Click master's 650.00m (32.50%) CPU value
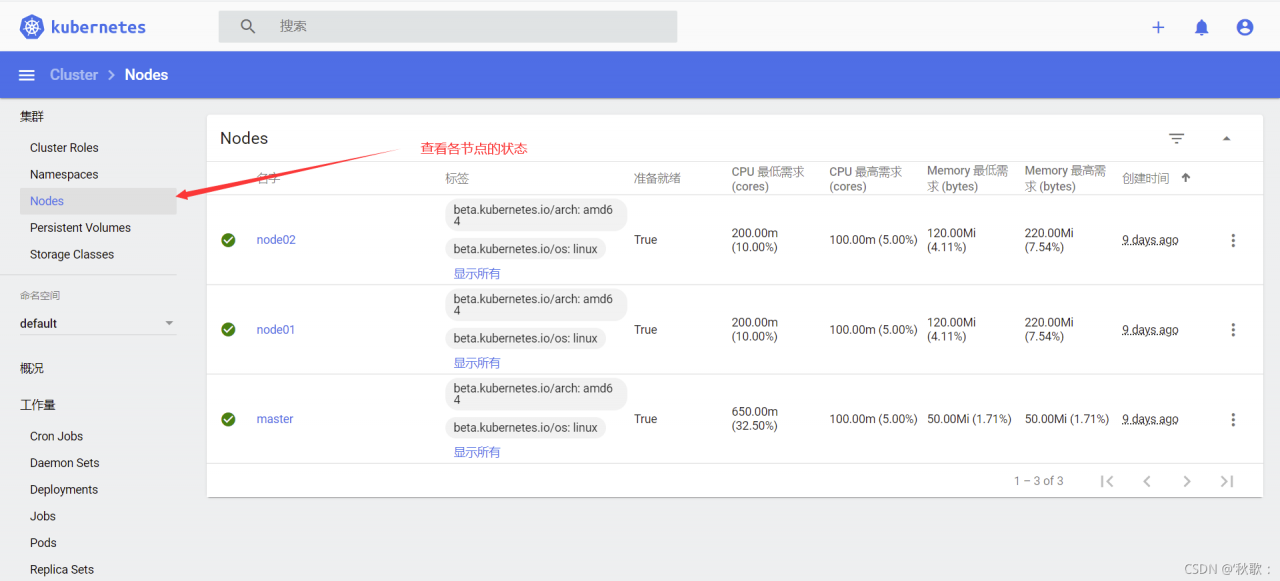Screen dimensions: 1280x581 (755, 419)
